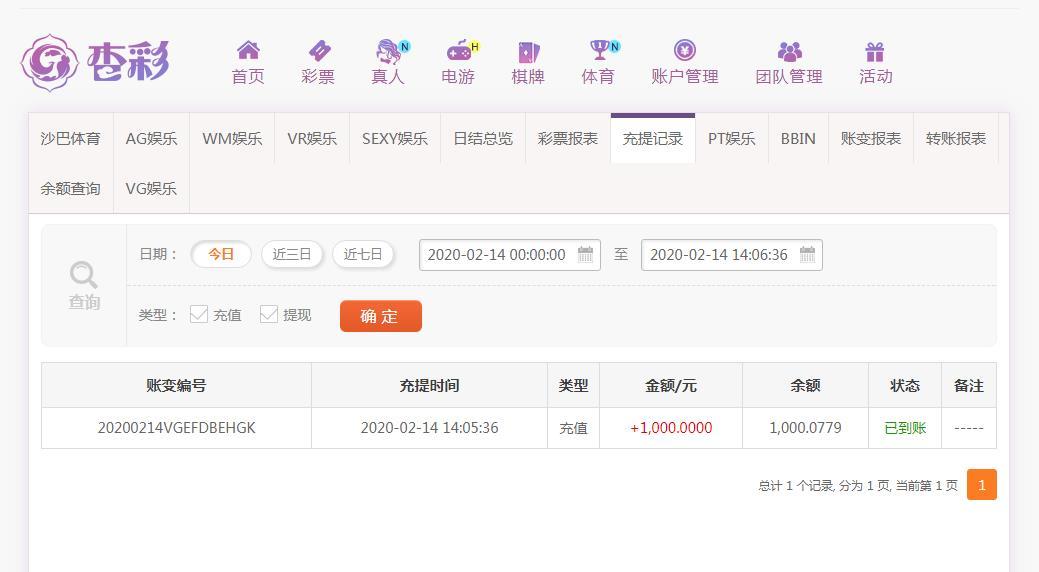Switch to the 账变报表 tab
The image size is (1039, 572).
coord(871,139)
